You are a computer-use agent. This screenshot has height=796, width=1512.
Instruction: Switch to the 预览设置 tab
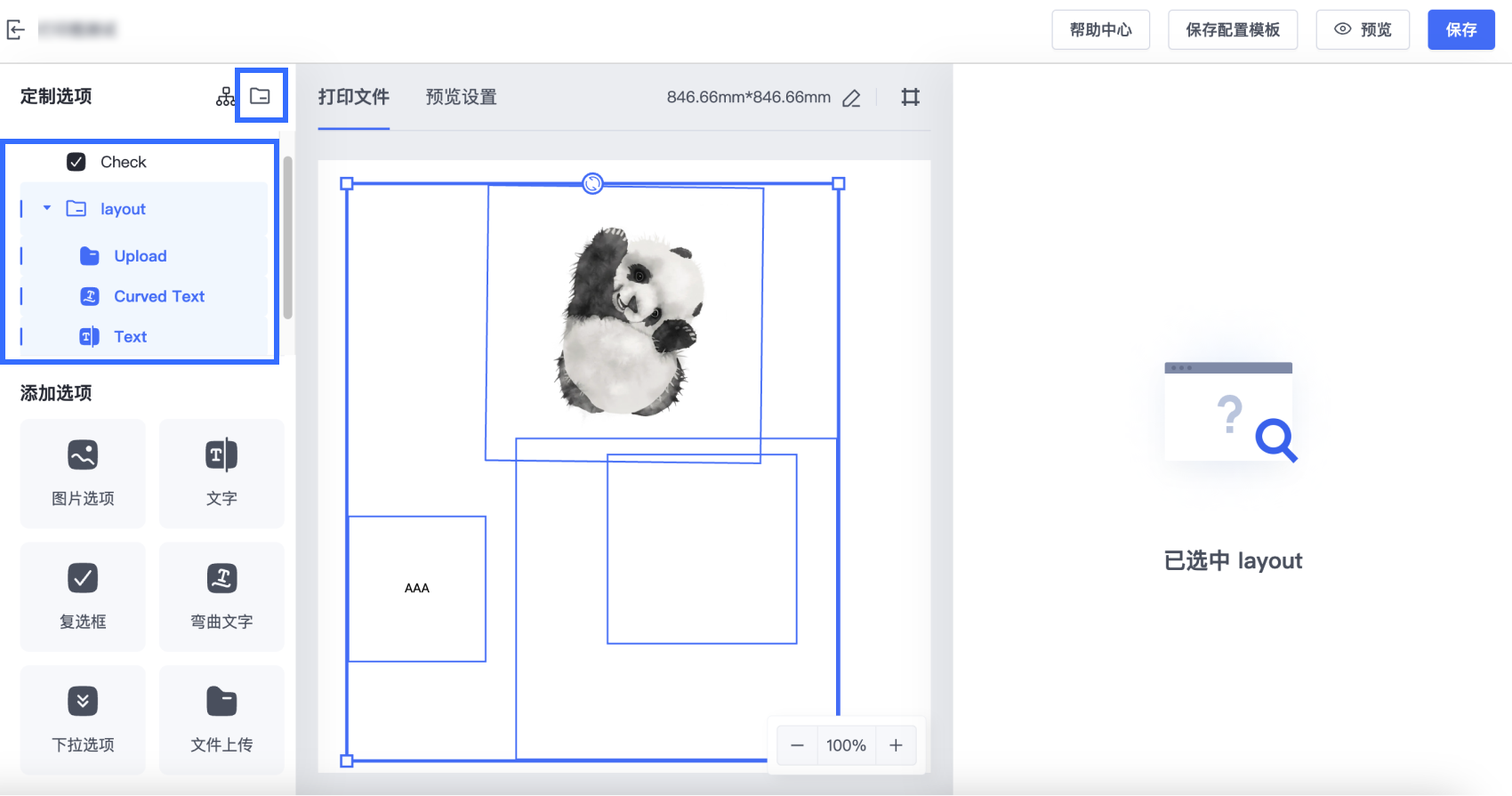pyautogui.click(x=461, y=97)
